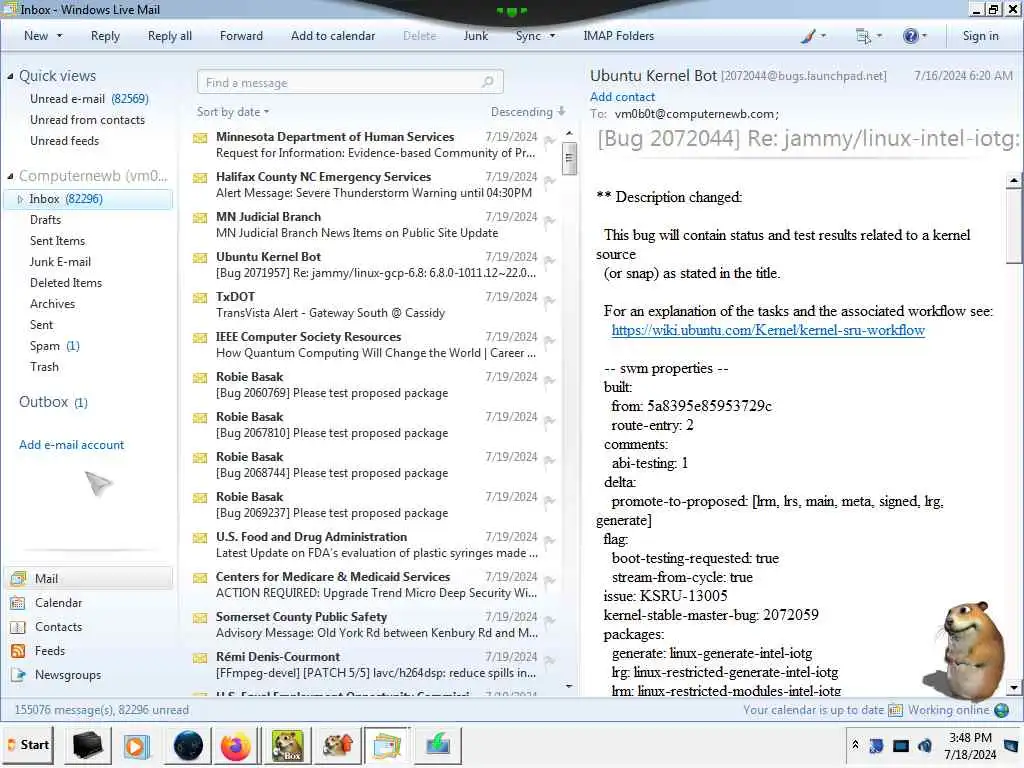Click the Working online globe status icon
This screenshot has height=768, width=1024.
click(1001, 710)
